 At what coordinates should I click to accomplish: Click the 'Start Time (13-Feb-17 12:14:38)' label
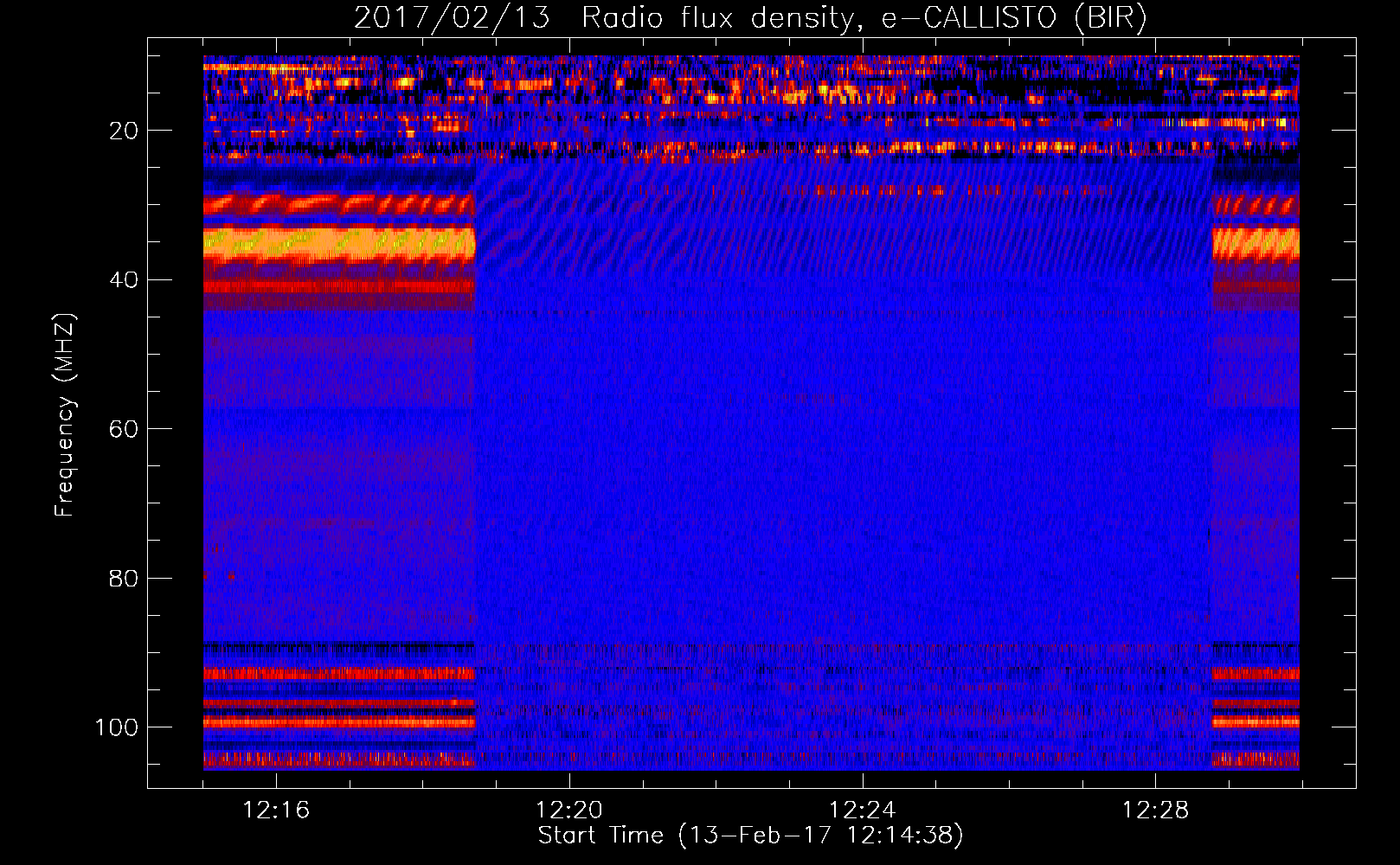(750, 835)
